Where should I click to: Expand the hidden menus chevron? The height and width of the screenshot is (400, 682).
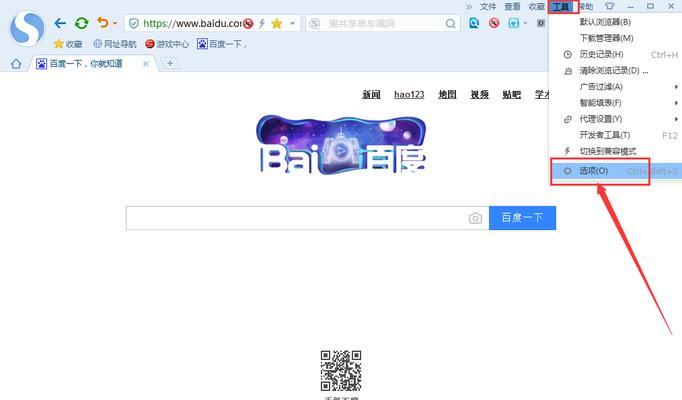coord(469,7)
